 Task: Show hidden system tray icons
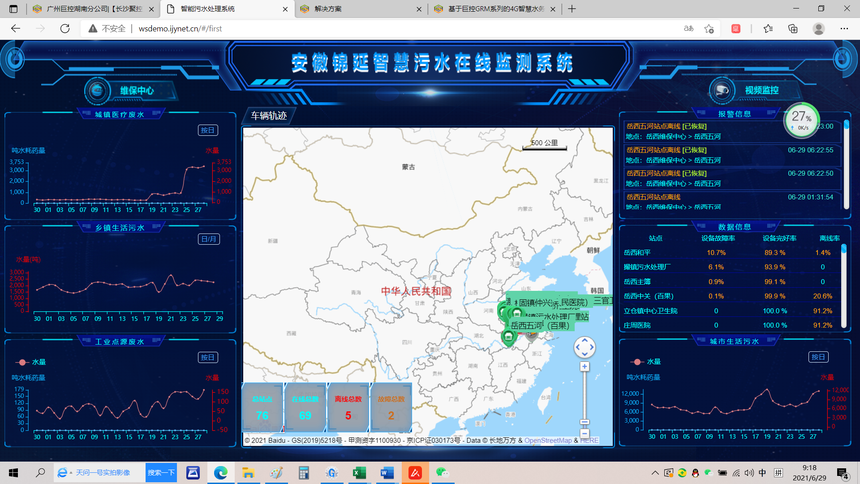pos(655,473)
